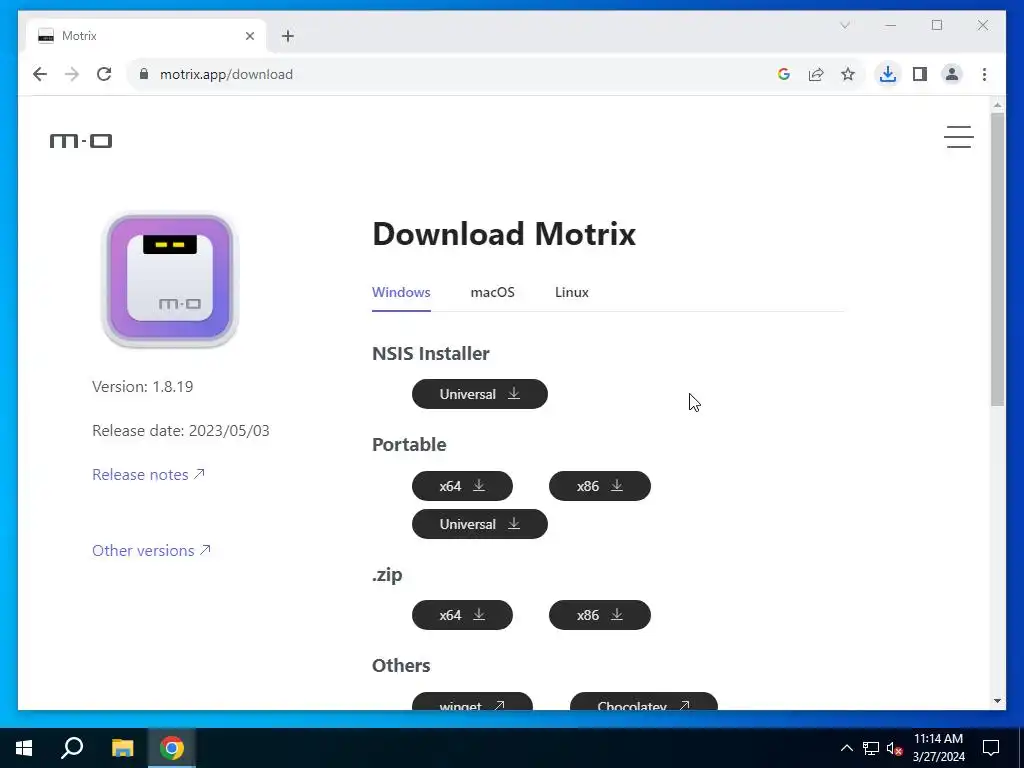Download the NSIS Installer Universal build

point(479,394)
